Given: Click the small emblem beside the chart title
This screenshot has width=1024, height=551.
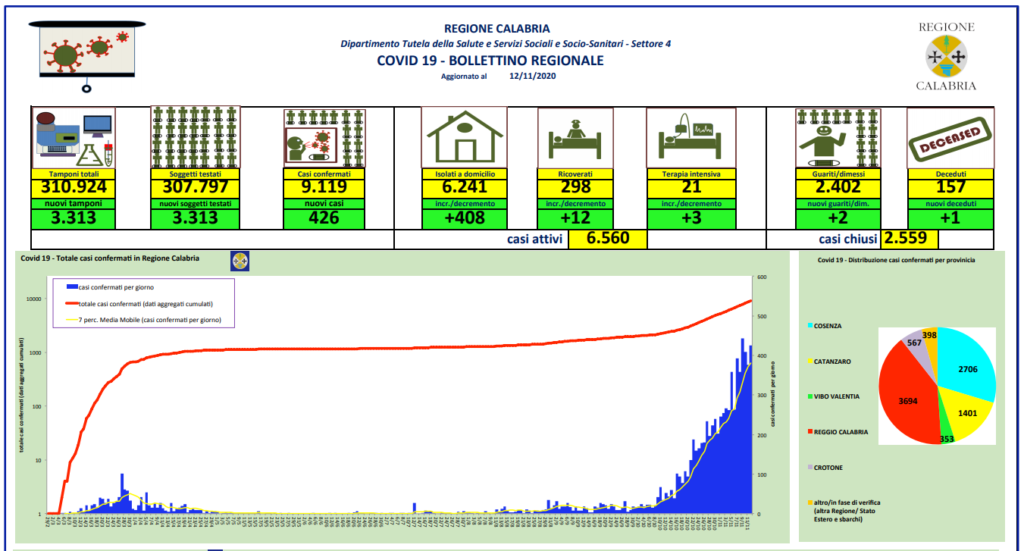Looking at the screenshot, I should 240,260.
